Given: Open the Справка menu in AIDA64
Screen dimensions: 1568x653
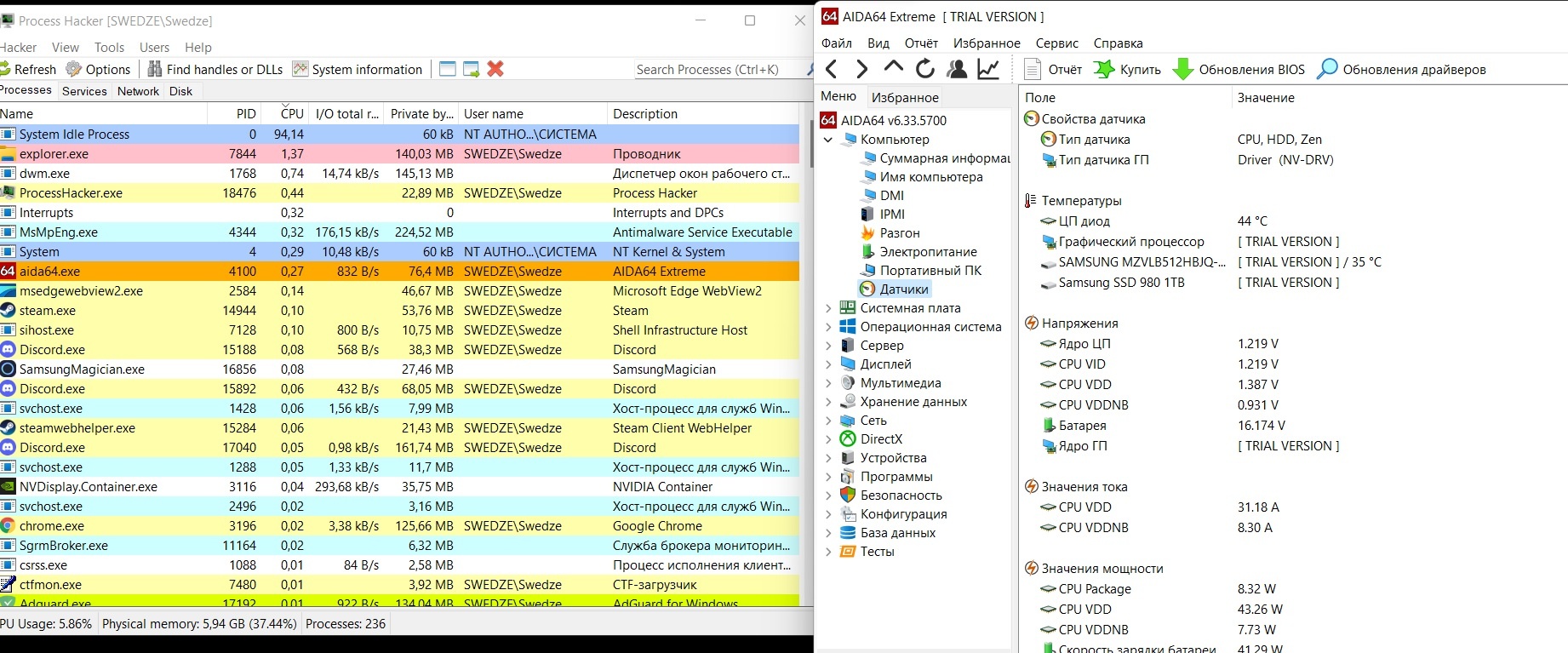Looking at the screenshot, I should point(1118,43).
